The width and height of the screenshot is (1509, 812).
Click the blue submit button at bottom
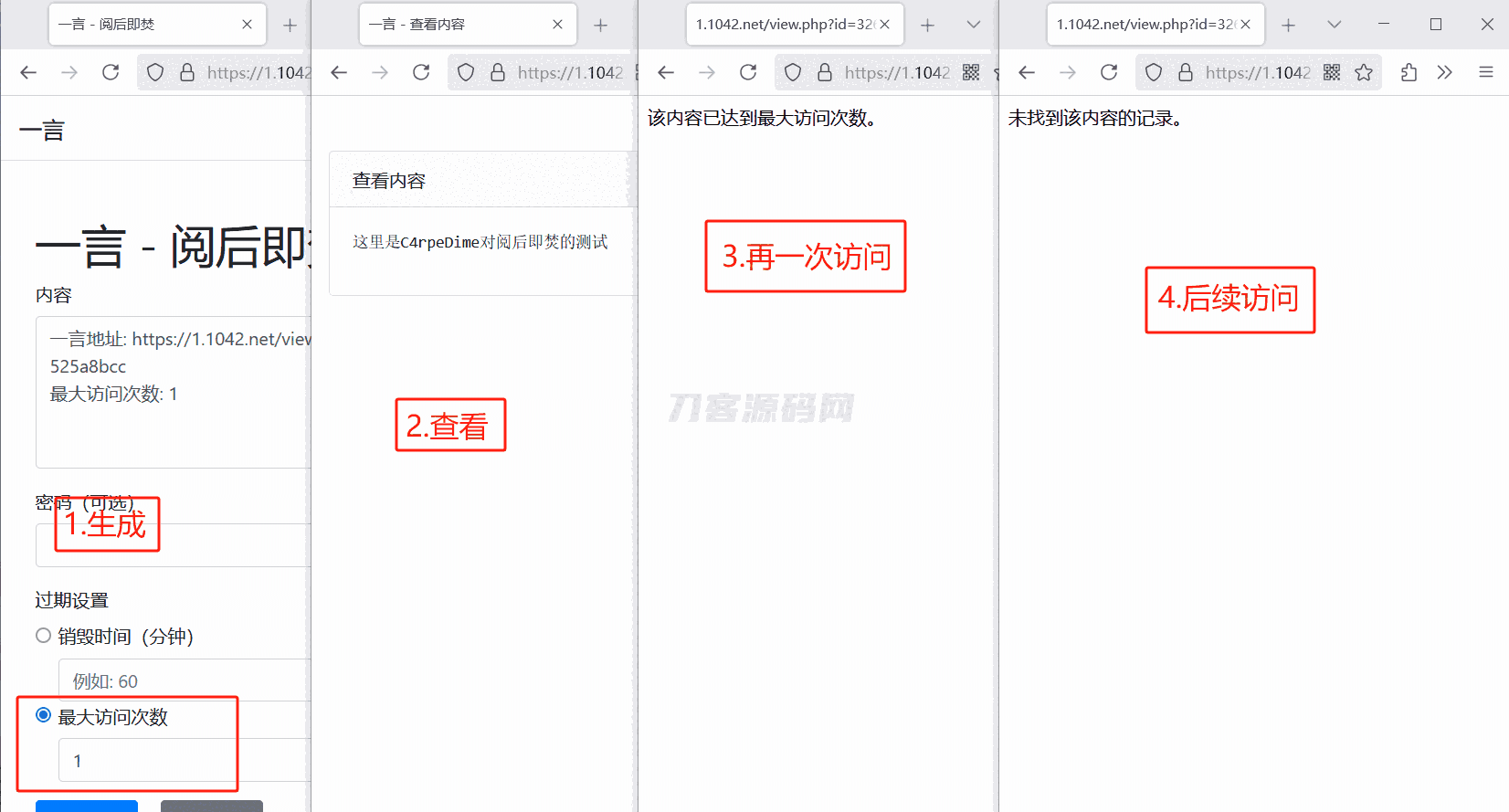[87, 806]
